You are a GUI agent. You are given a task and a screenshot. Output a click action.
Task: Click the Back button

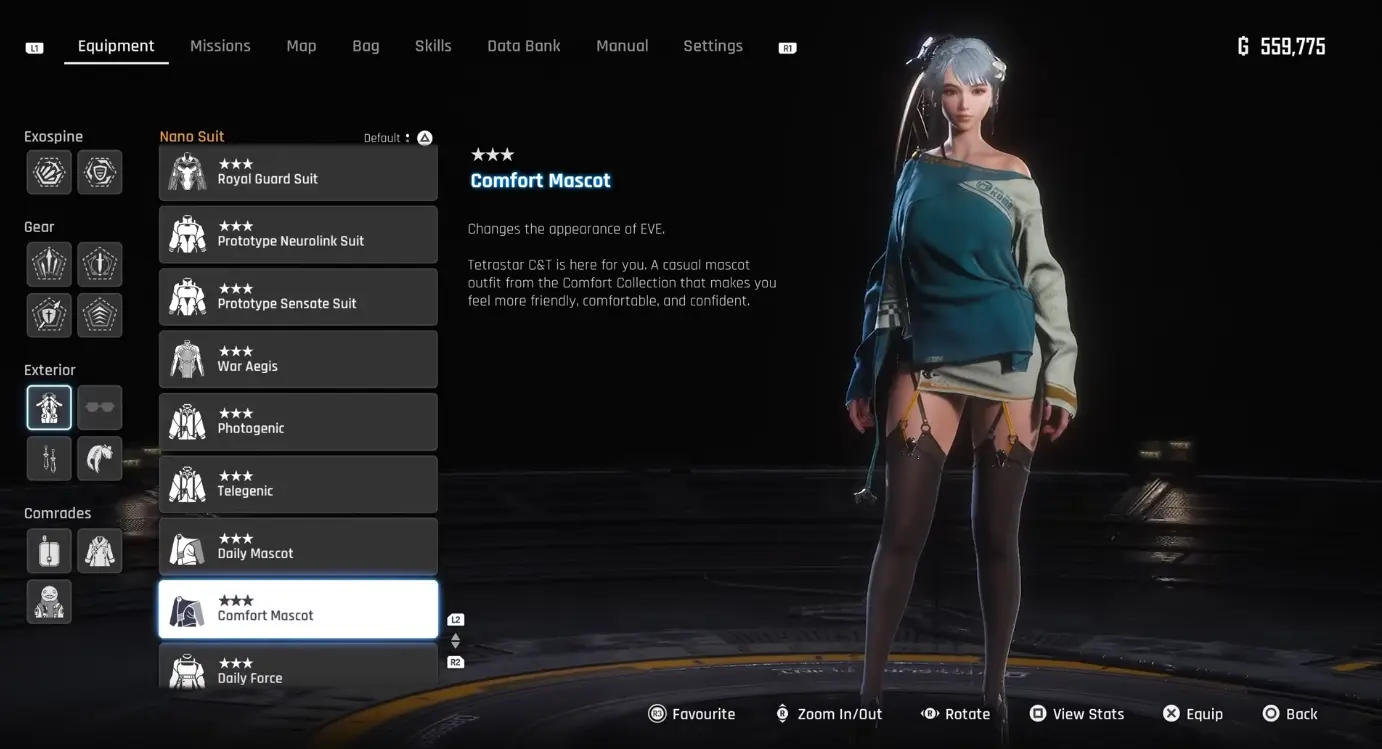tap(1290, 714)
